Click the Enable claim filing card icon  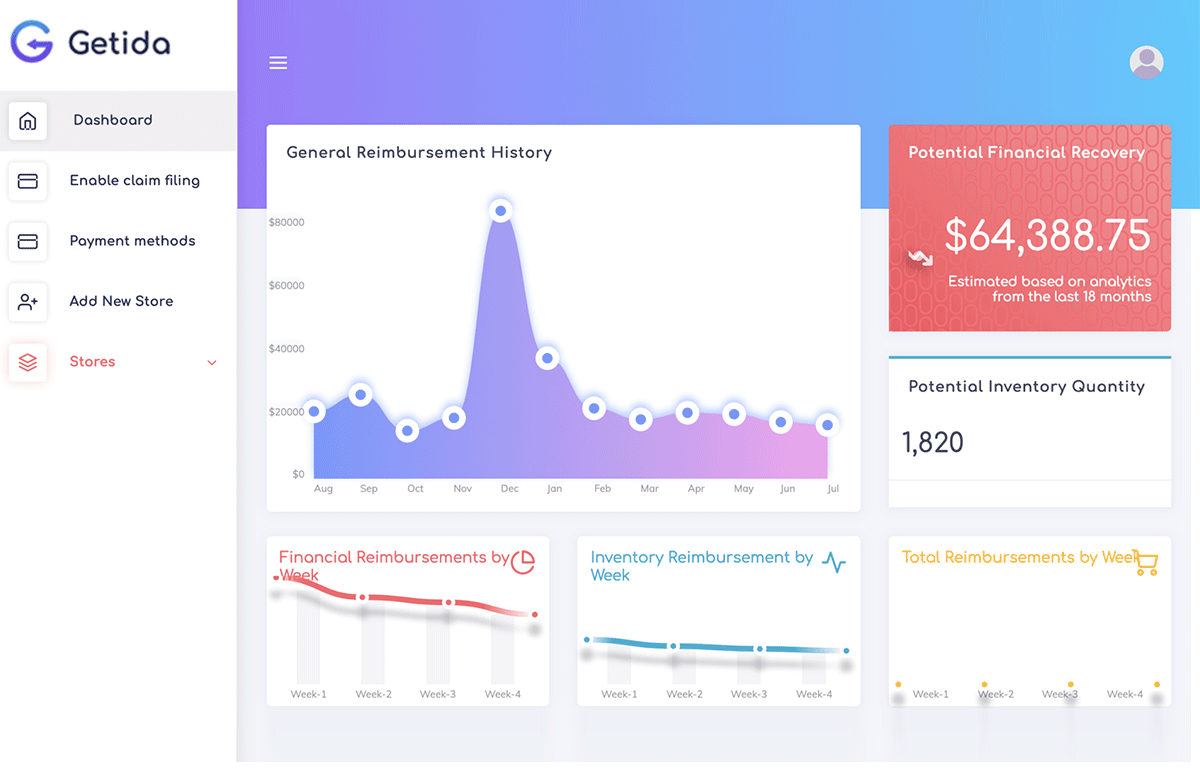pyautogui.click(x=28, y=181)
